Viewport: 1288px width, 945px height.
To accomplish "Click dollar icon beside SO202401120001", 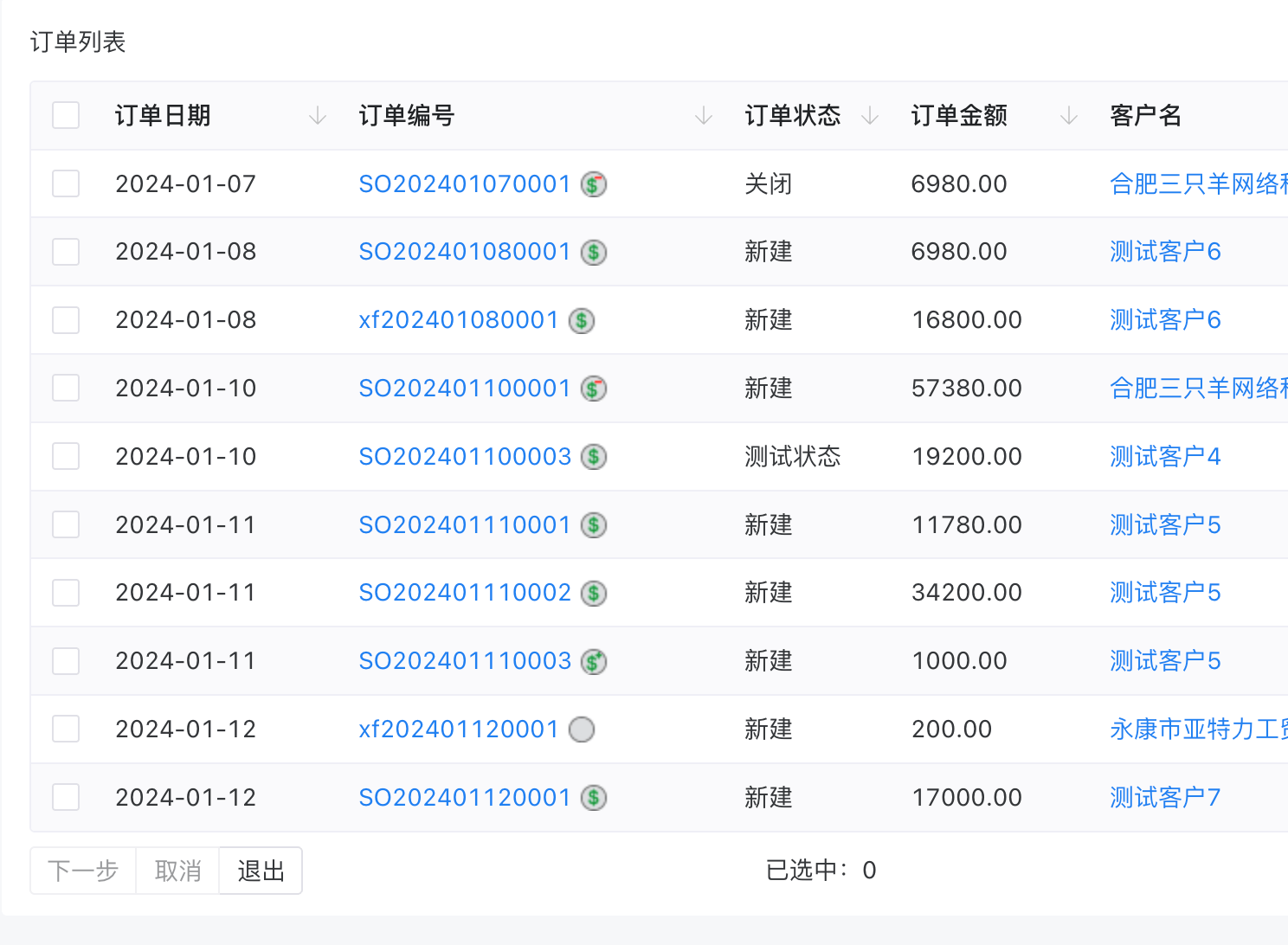I will [593, 798].
